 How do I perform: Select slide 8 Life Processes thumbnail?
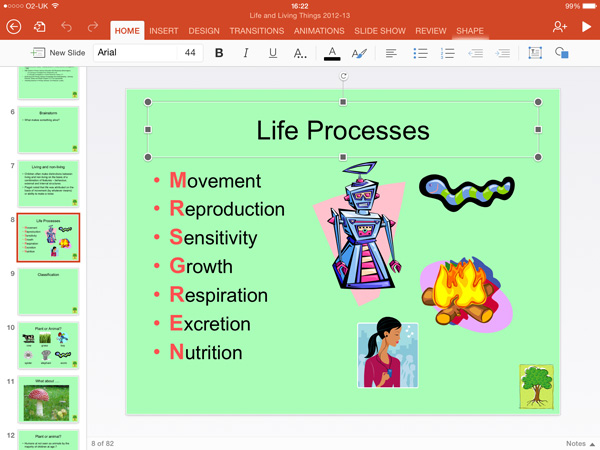(x=48, y=238)
